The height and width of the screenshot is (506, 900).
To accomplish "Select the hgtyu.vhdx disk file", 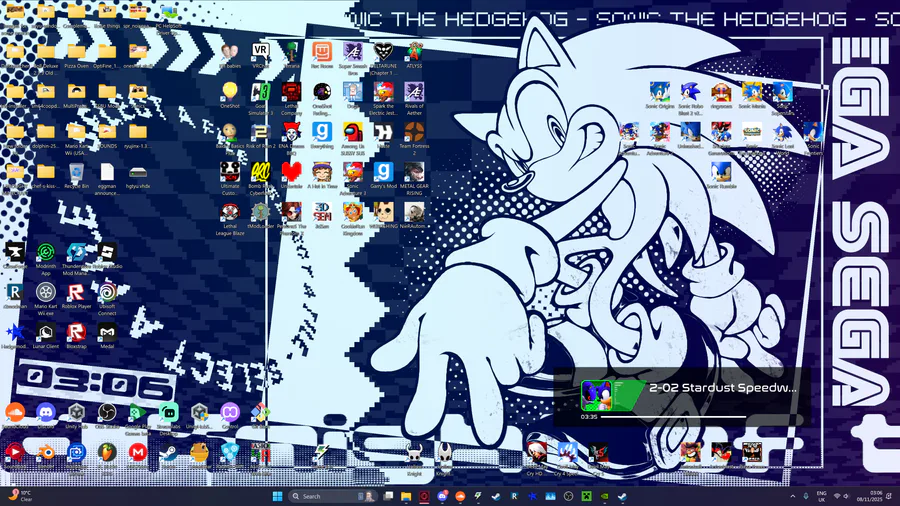I will click(x=138, y=175).
